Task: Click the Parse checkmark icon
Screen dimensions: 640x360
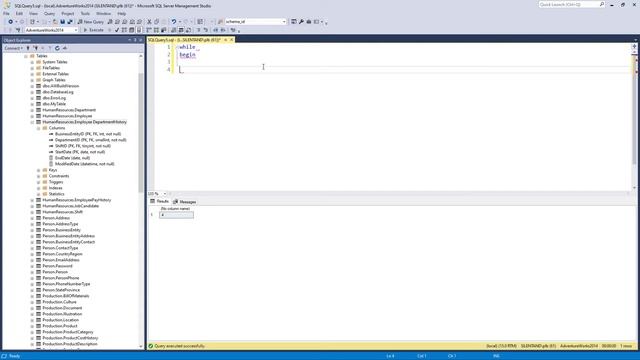Action: (x=117, y=30)
